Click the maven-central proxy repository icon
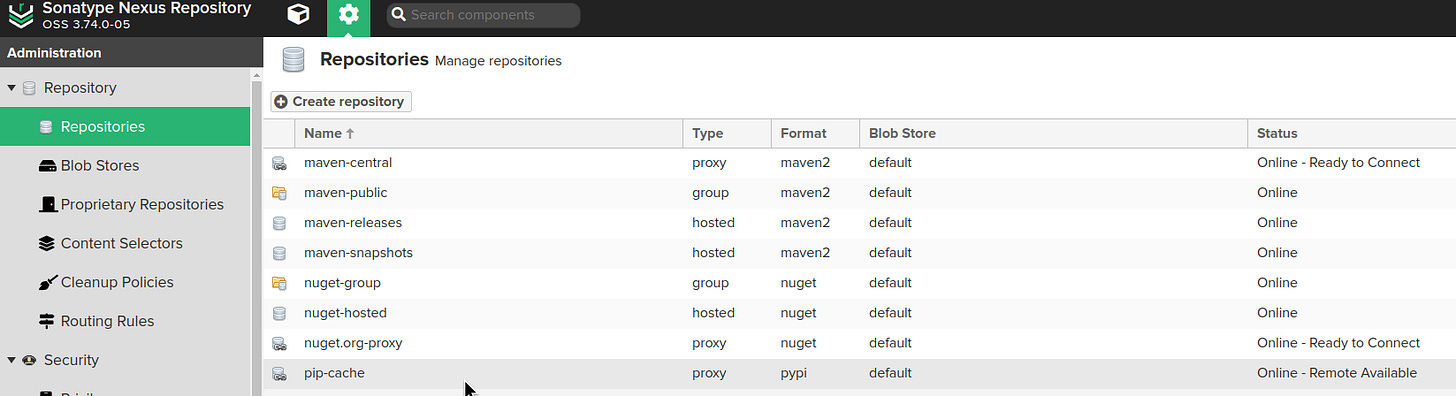This screenshot has width=1456, height=396. [x=279, y=162]
